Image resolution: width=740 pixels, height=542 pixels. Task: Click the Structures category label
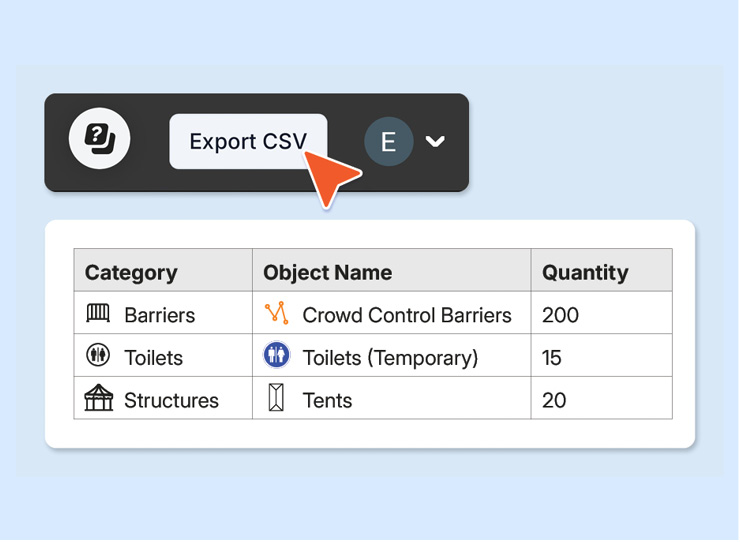point(171,401)
